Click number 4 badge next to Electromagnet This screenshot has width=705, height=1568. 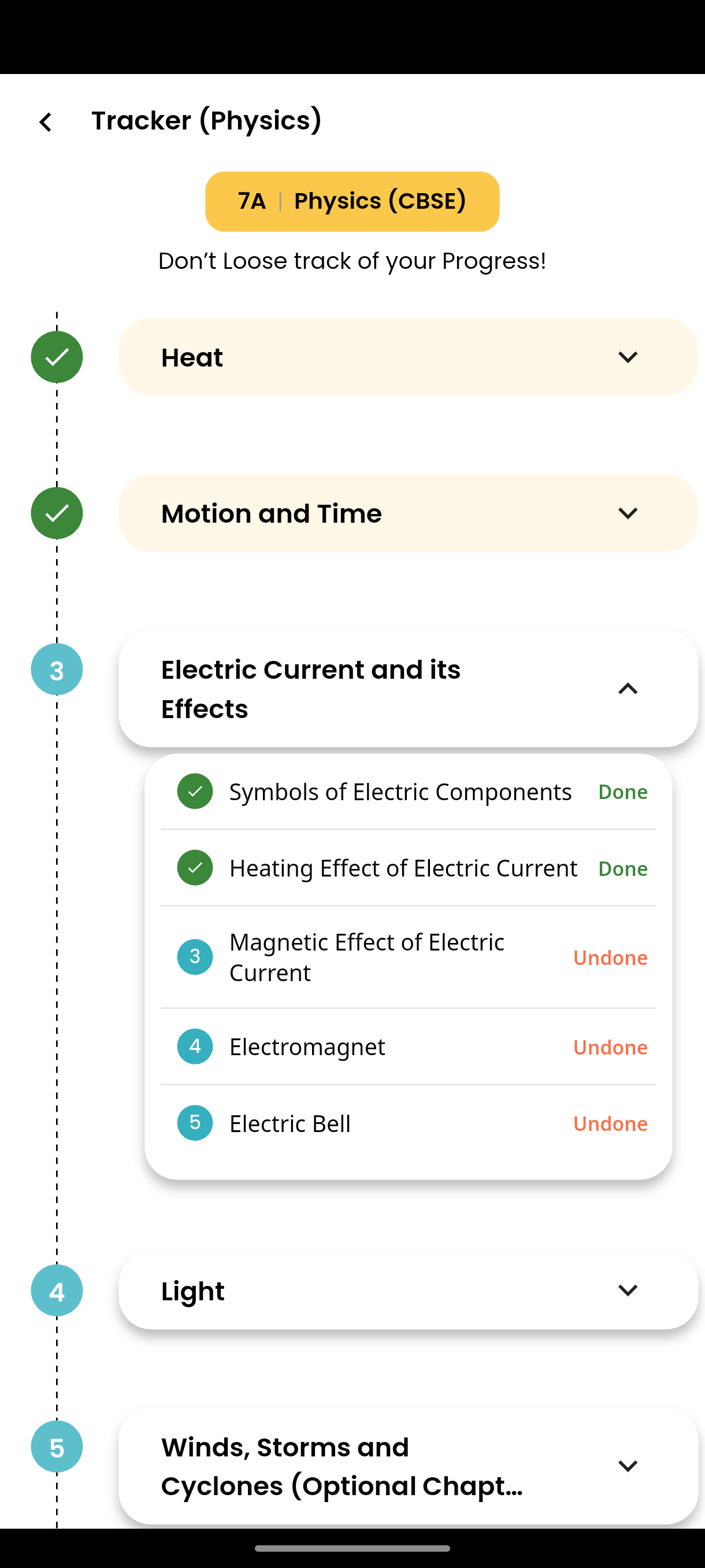click(x=195, y=1046)
